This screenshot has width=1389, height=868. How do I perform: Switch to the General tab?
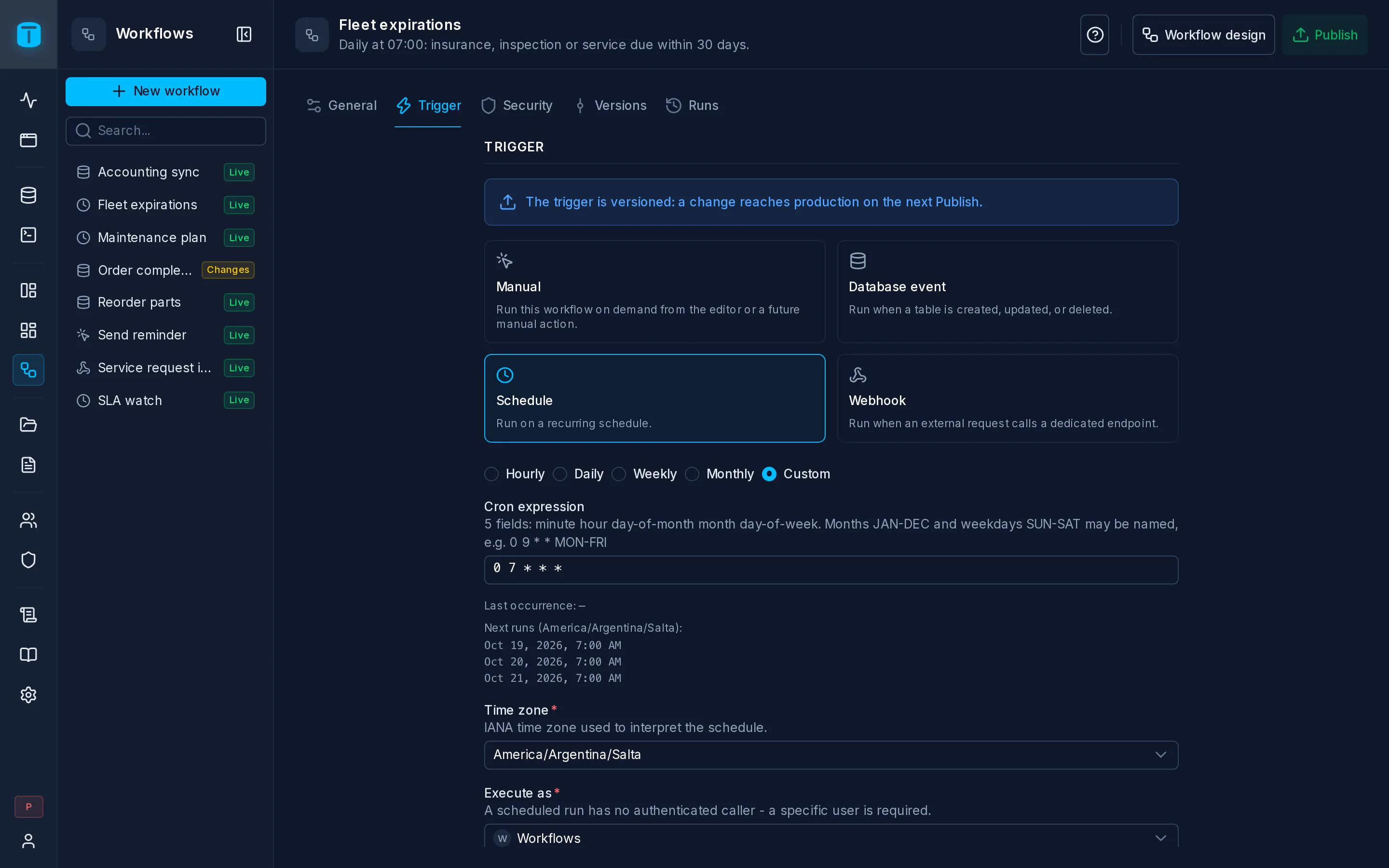click(341, 106)
